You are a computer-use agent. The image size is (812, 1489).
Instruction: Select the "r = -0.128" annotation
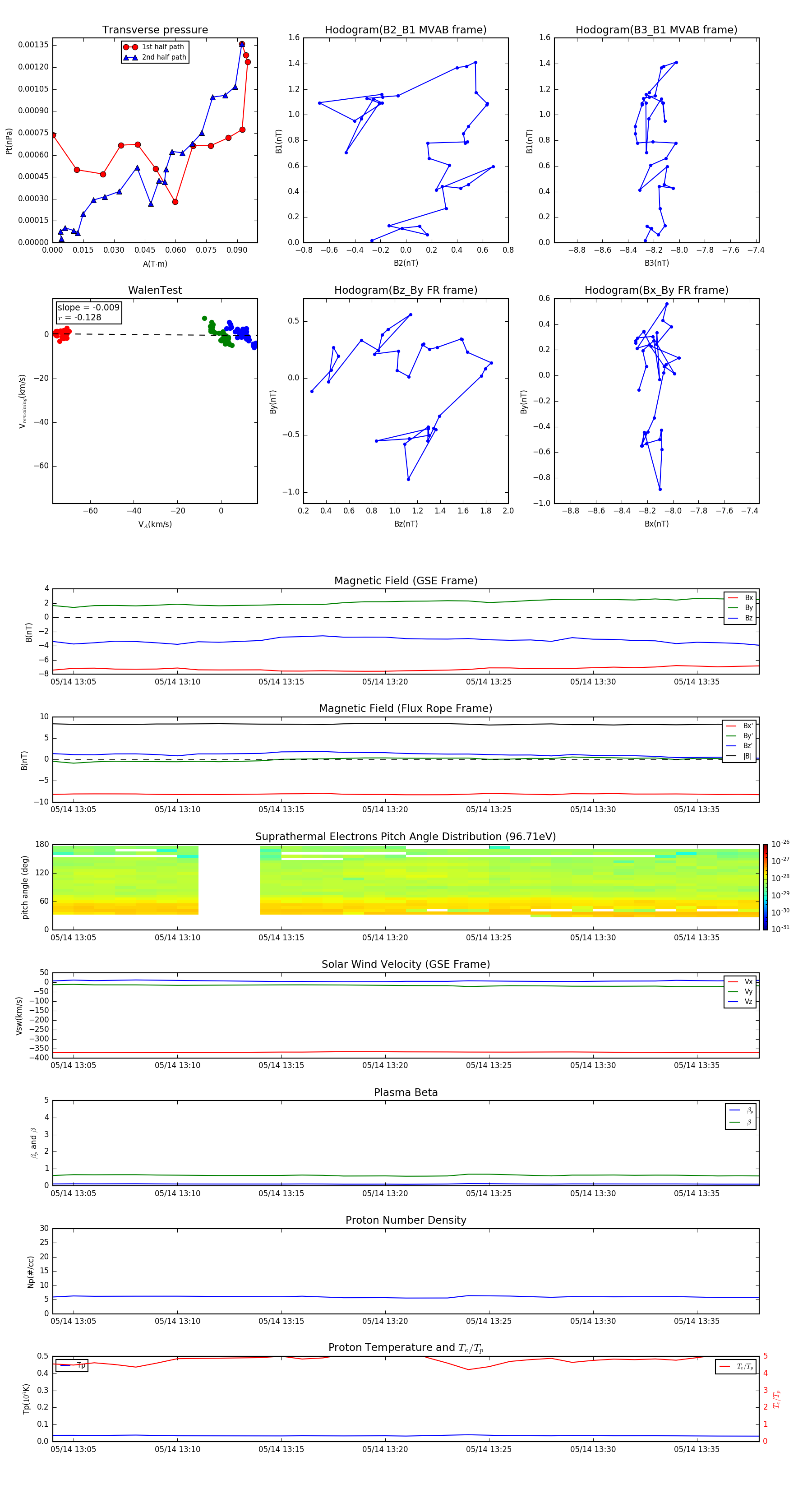(80, 317)
